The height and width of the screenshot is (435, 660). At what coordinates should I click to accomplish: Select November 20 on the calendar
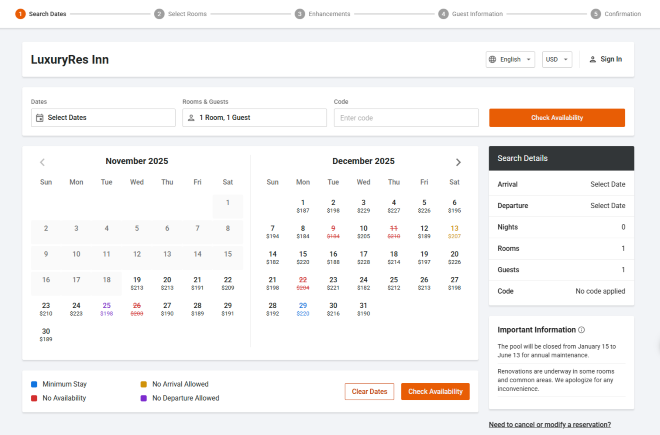pyautogui.click(x=167, y=283)
